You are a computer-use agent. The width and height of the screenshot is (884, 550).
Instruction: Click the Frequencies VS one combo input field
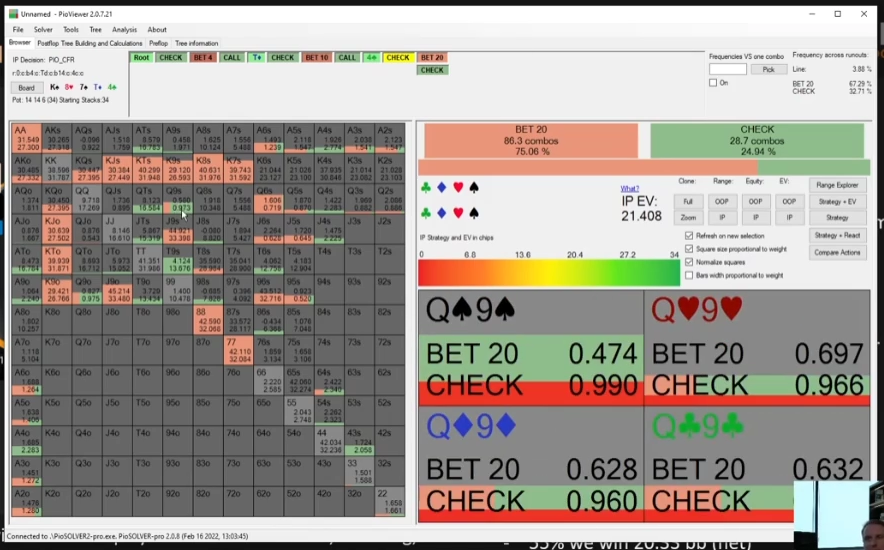click(x=728, y=69)
